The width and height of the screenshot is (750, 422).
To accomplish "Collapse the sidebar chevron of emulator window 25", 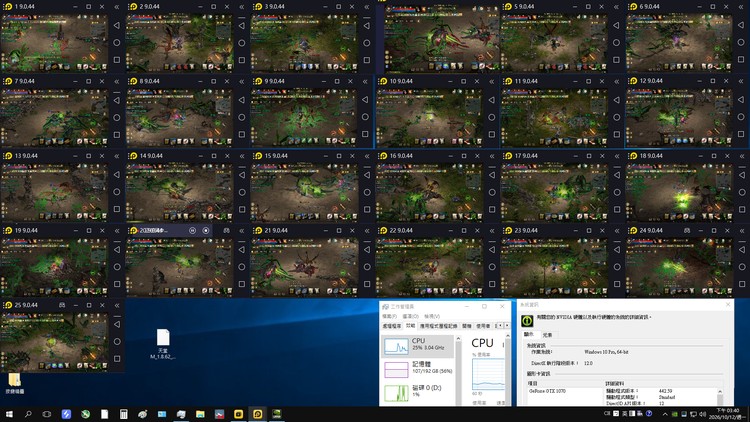I will [117, 305].
